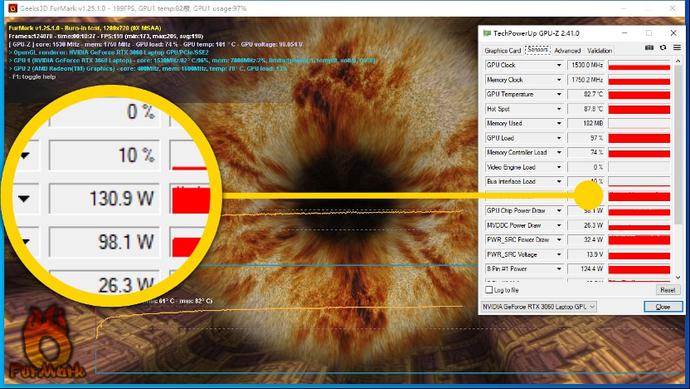The height and width of the screenshot is (389, 690).
Task: Open the GPU-Z hamburger menu icon
Action: (677, 48)
